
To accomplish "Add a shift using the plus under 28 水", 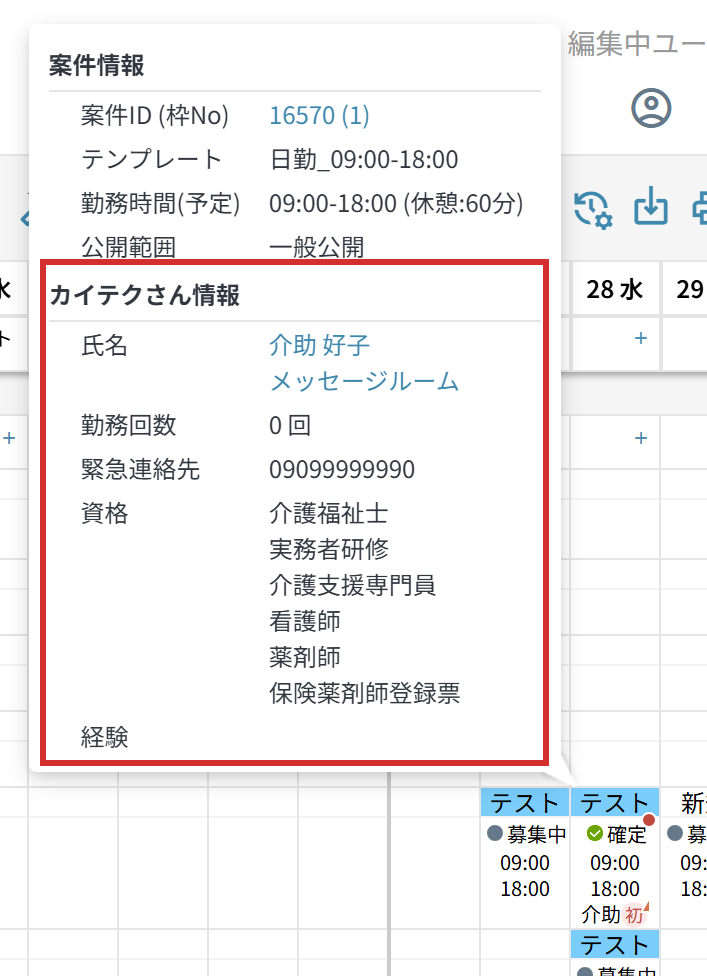I will tap(640, 338).
